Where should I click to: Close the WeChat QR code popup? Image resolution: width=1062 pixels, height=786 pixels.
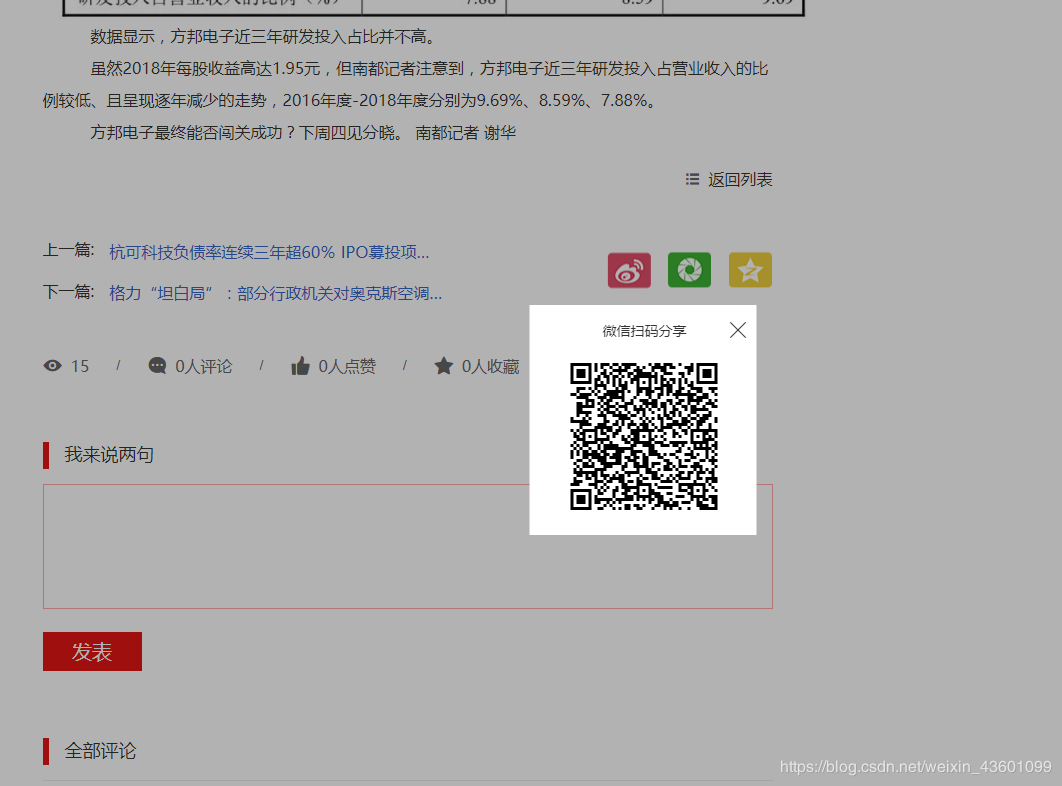coord(738,330)
